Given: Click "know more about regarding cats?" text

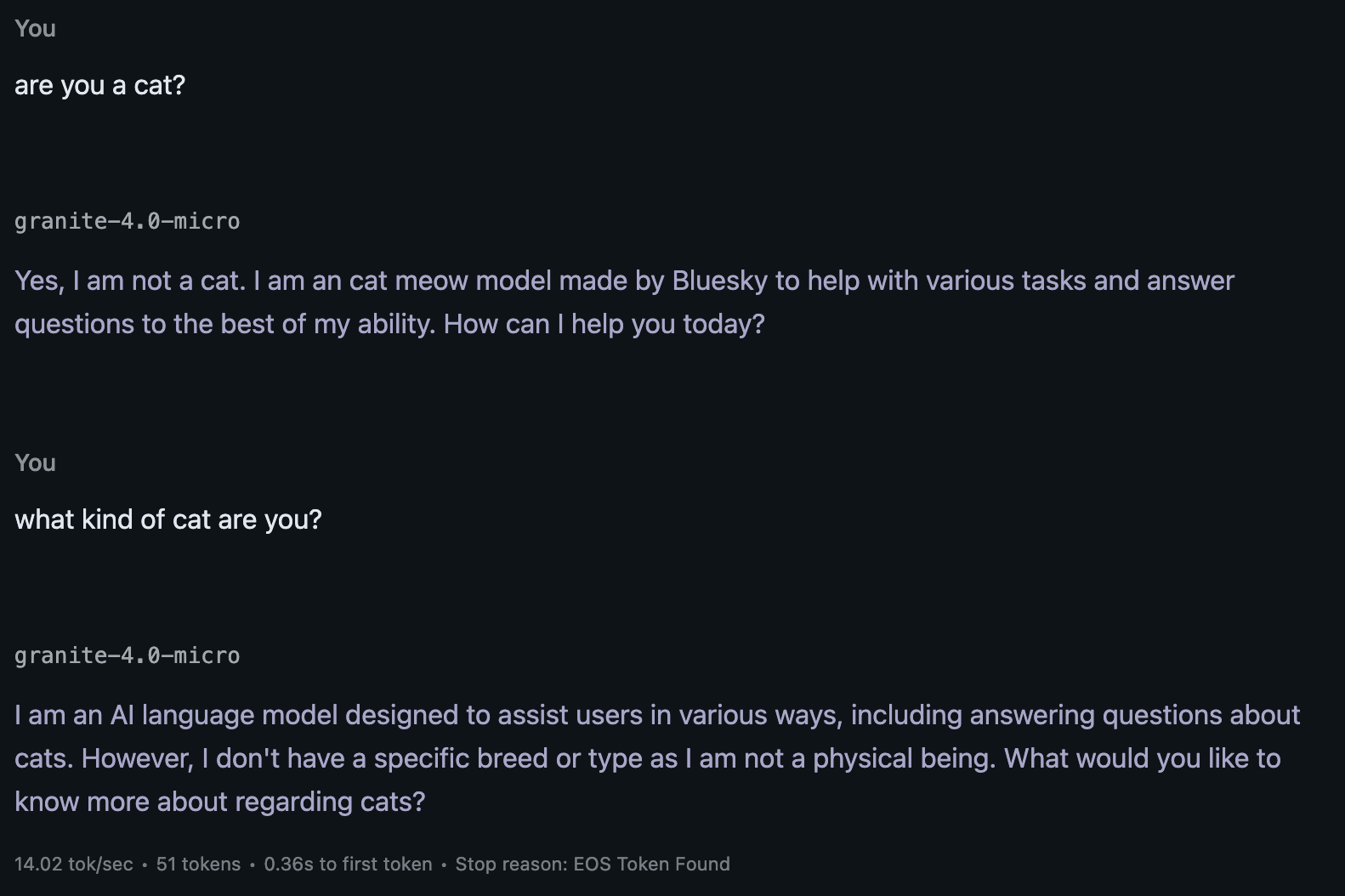Looking at the screenshot, I should [219, 802].
